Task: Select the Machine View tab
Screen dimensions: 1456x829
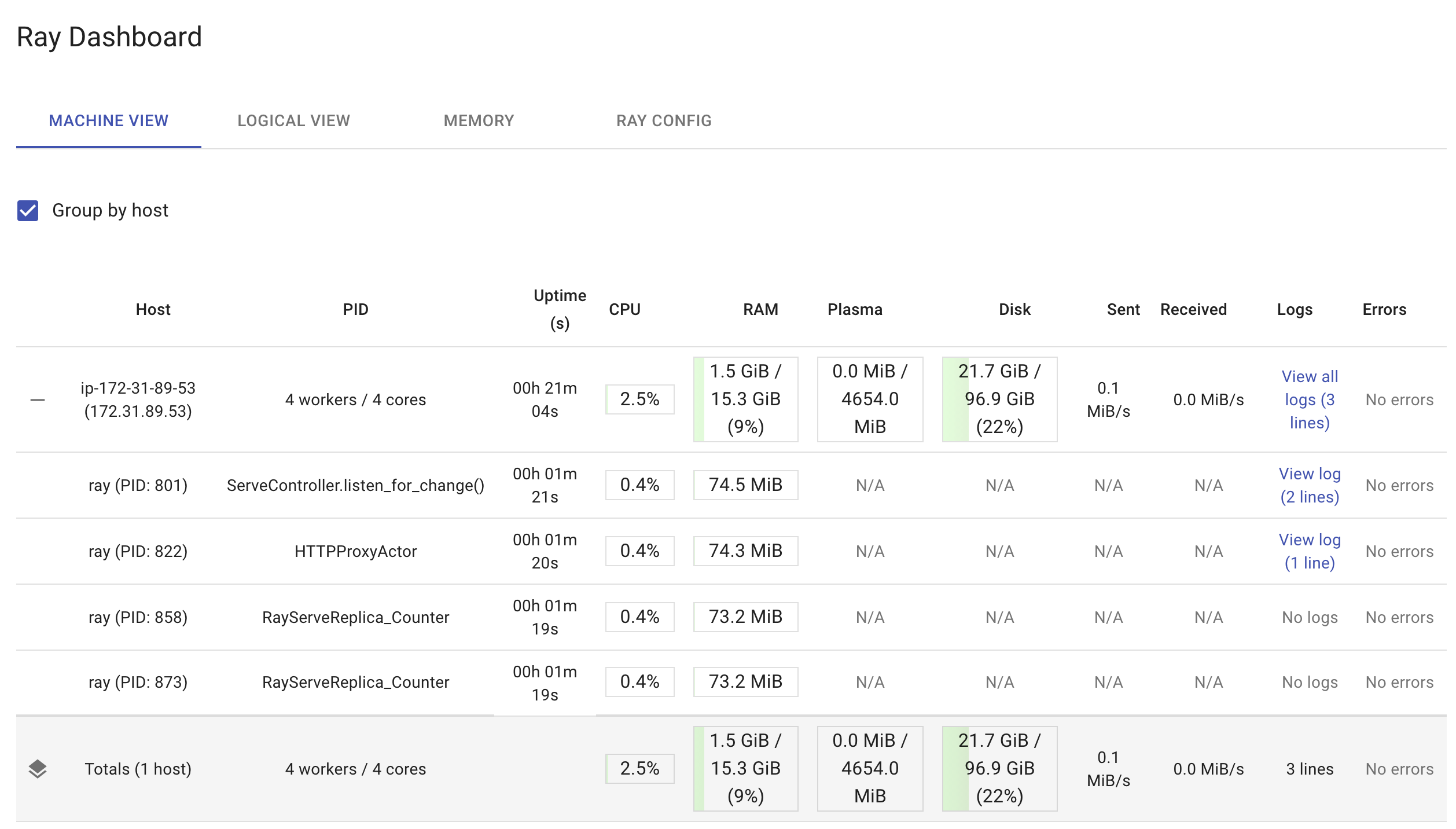Action: point(108,120)
